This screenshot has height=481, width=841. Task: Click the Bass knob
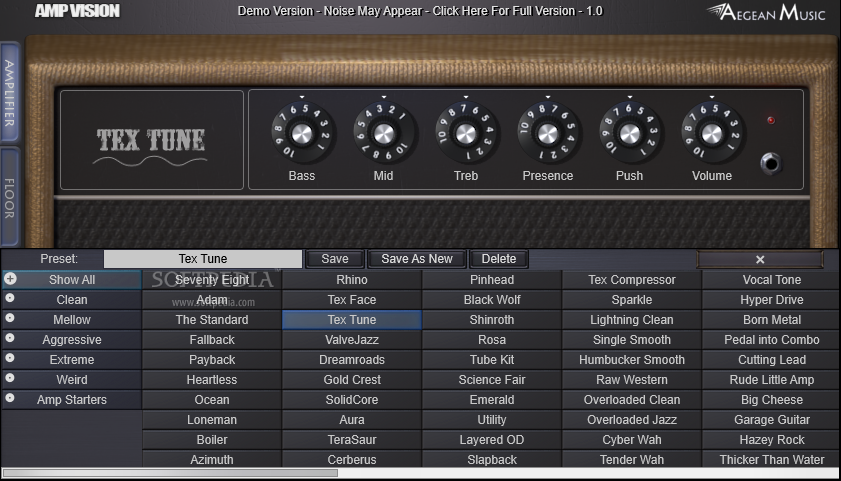[301, 134]
